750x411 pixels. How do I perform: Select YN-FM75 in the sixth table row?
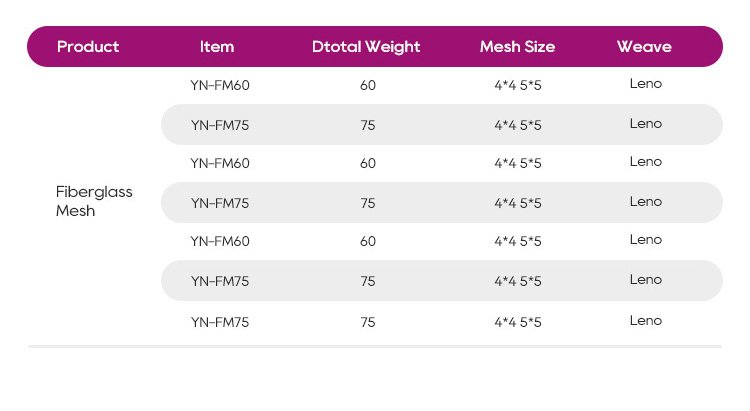click(x=219, y=281)
